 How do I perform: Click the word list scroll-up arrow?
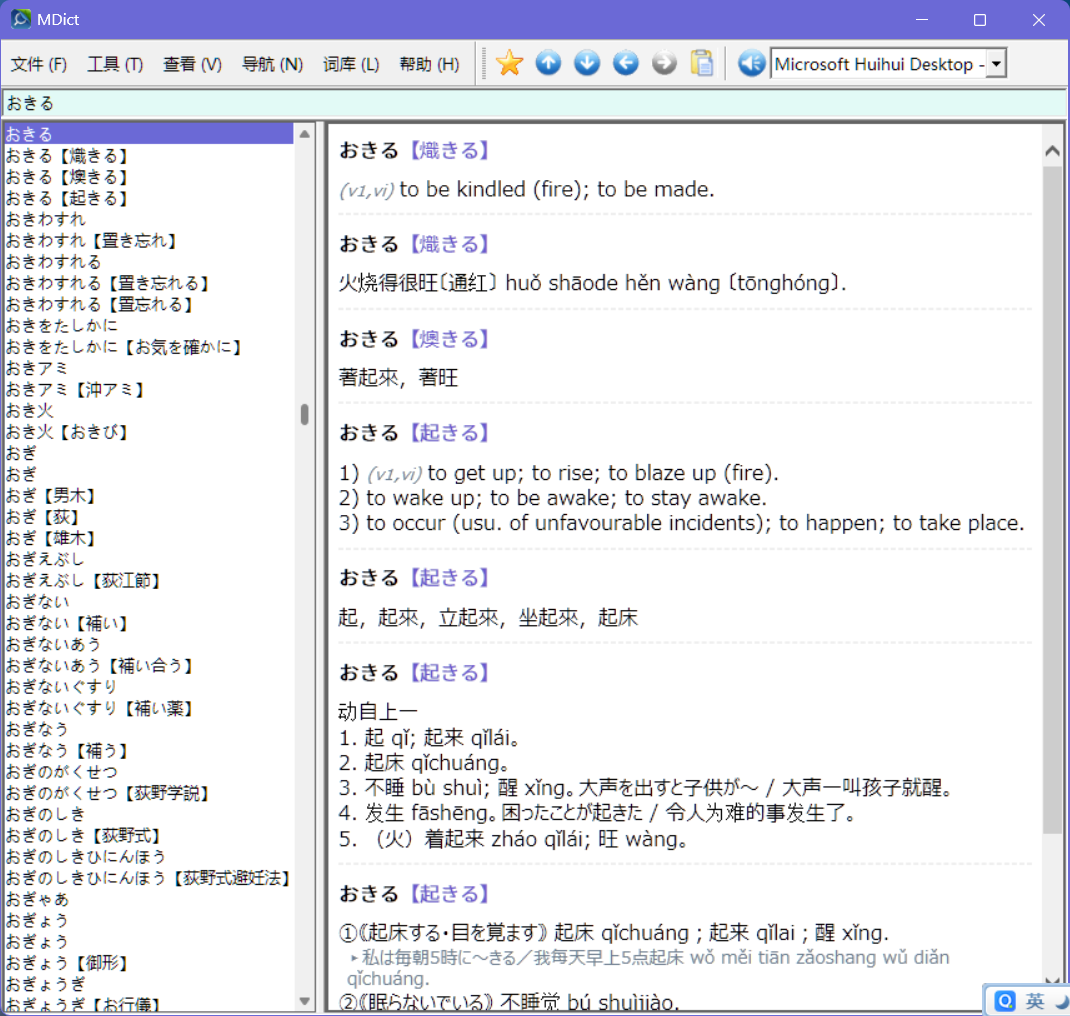point(304,134)
